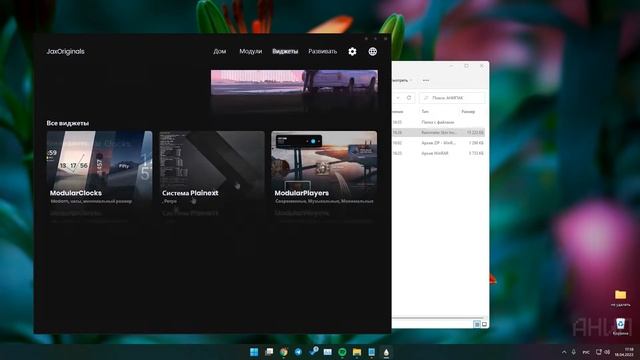Click the microphone tray icon
640x360 pixels.
573,352
